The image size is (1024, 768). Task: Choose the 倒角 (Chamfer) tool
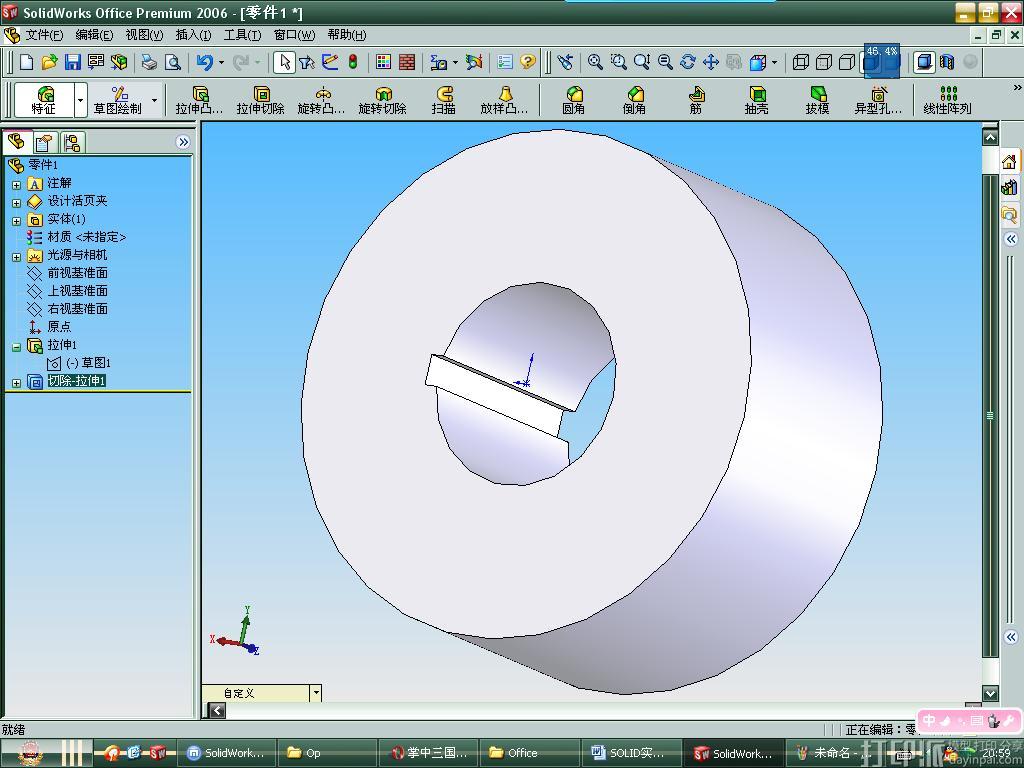click(634, 99)
